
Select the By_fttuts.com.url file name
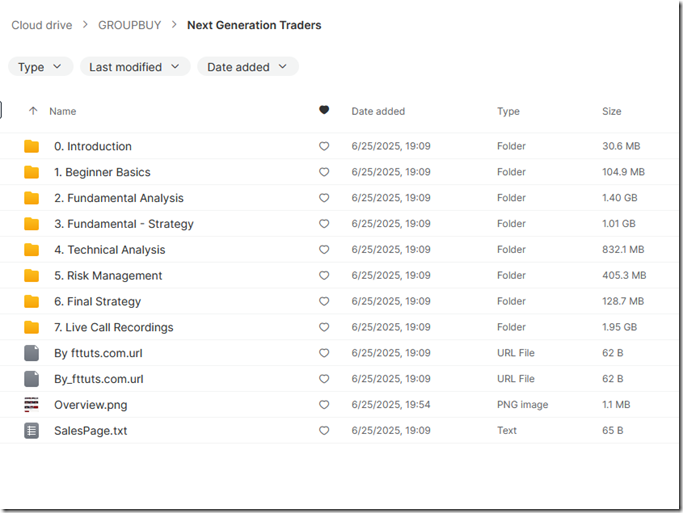99,379
